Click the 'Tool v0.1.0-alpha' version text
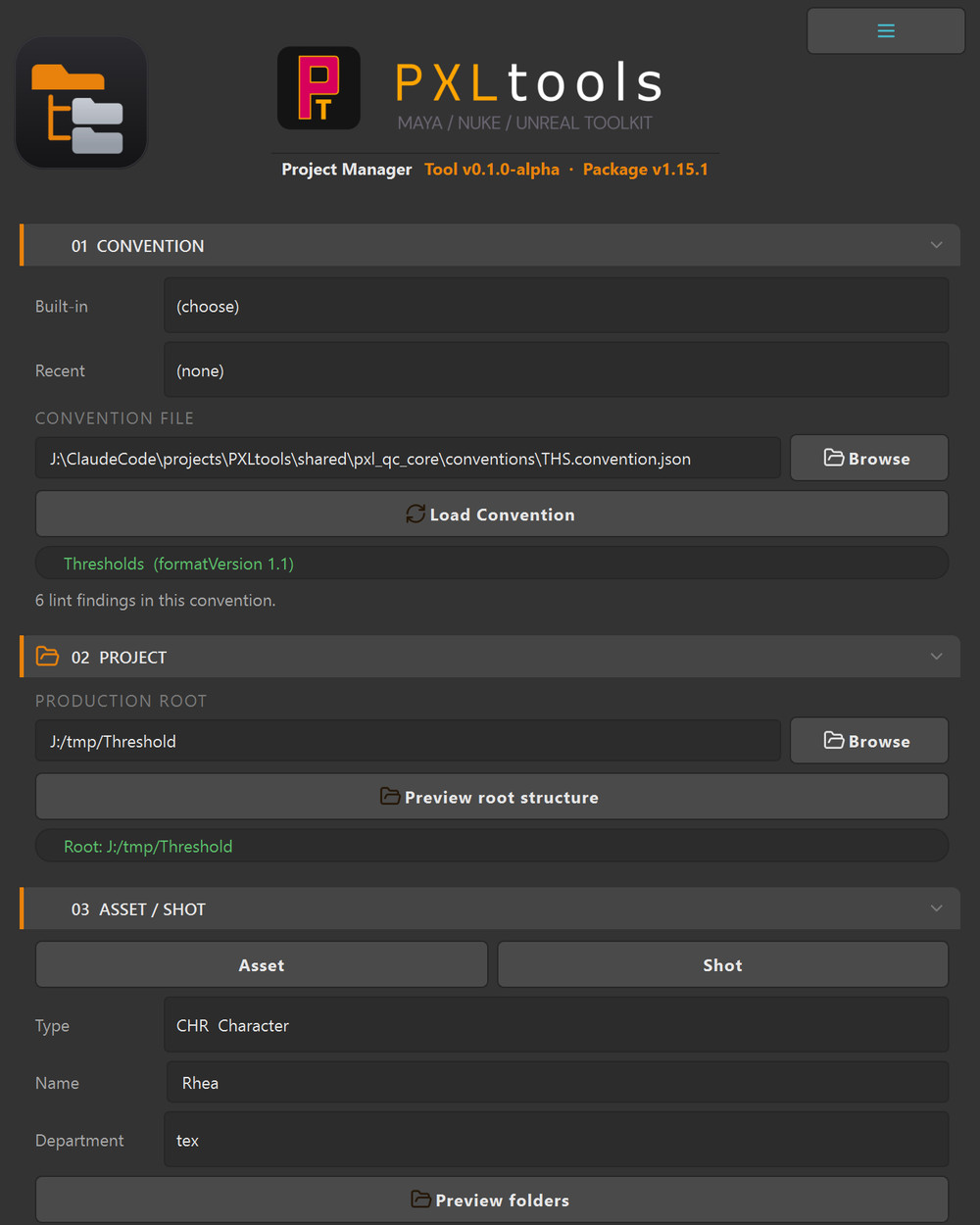The height and width of the screenshot is (1225, 980). click(491, 170)
